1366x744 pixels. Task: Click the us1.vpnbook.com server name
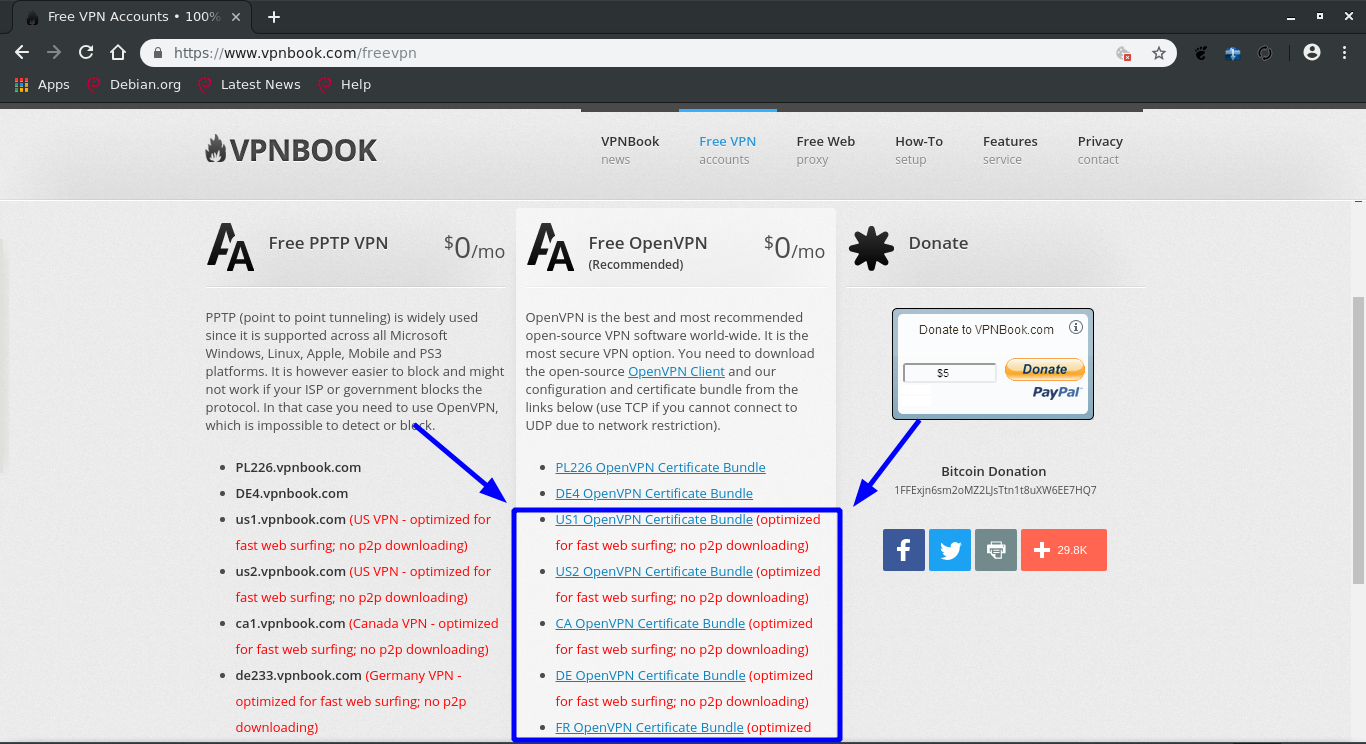(x=290, y=519)
